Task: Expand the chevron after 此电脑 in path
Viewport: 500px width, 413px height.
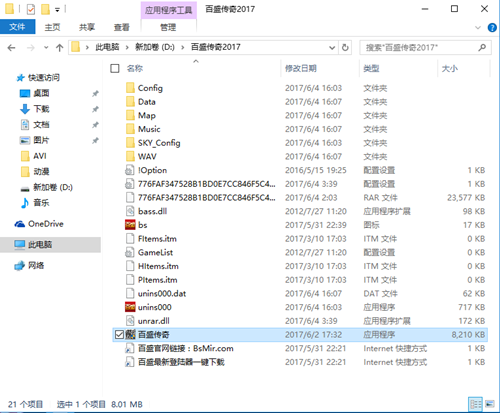Action: [127, 48]
